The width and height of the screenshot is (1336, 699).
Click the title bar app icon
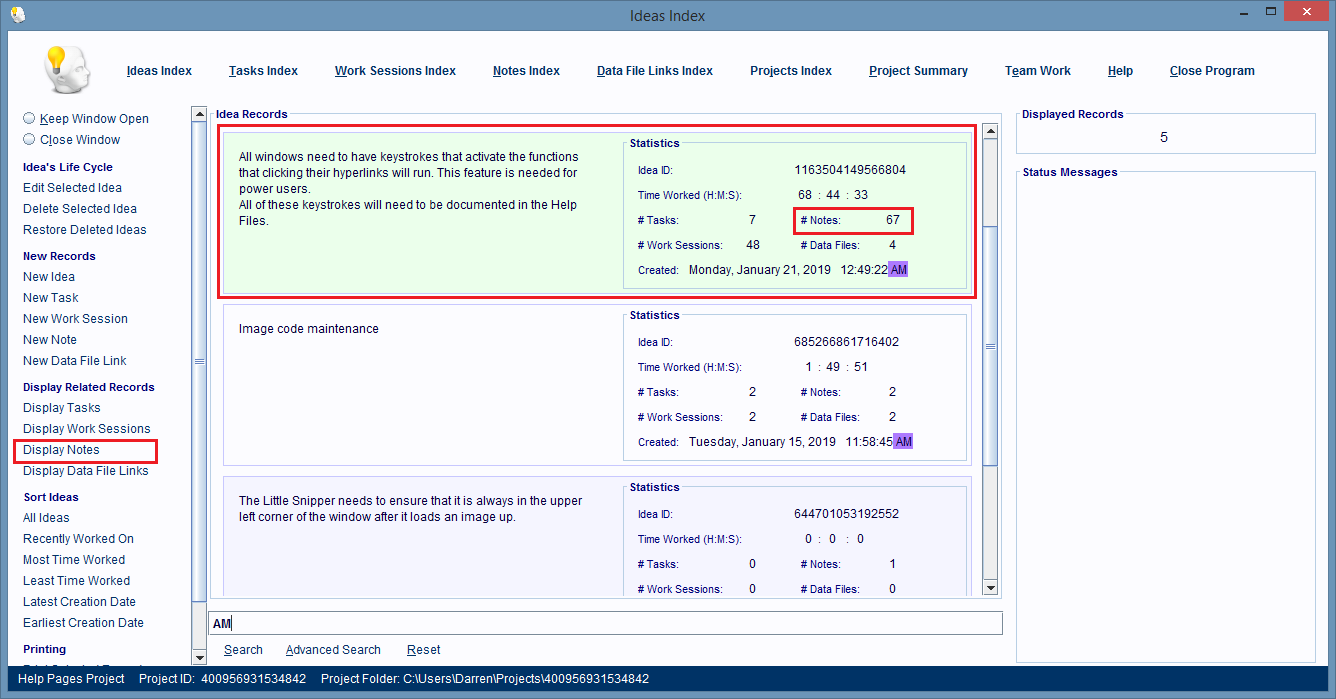17,15
